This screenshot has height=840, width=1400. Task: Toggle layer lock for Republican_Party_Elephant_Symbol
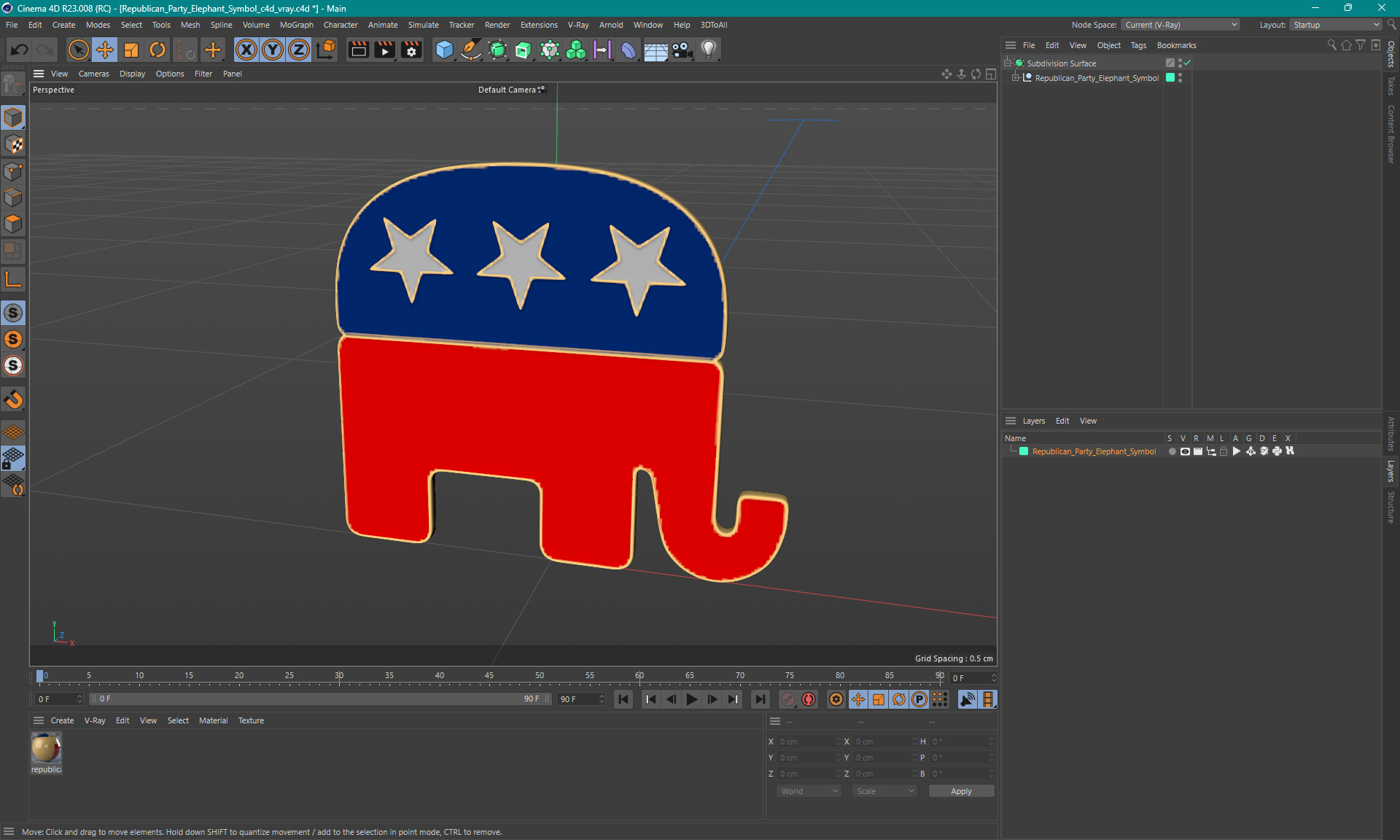click(x=1224, y=451)
